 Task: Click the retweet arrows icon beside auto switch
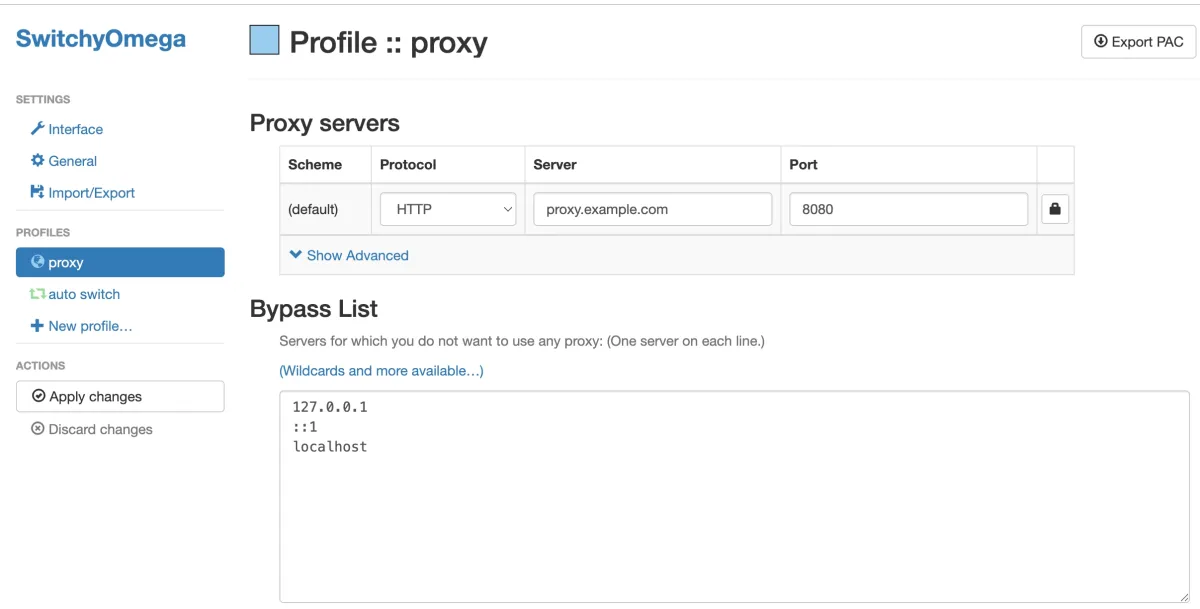[x=38, y=294]
